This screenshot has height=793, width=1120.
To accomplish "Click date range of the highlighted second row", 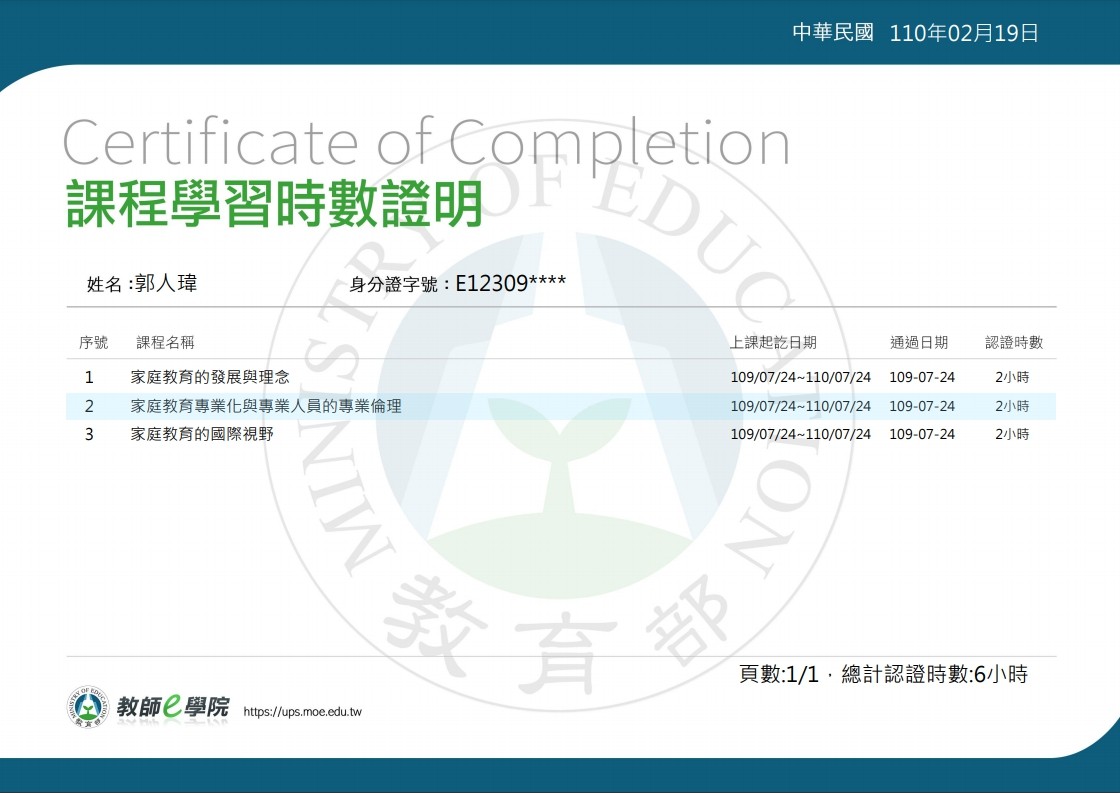I will point(800,406).
